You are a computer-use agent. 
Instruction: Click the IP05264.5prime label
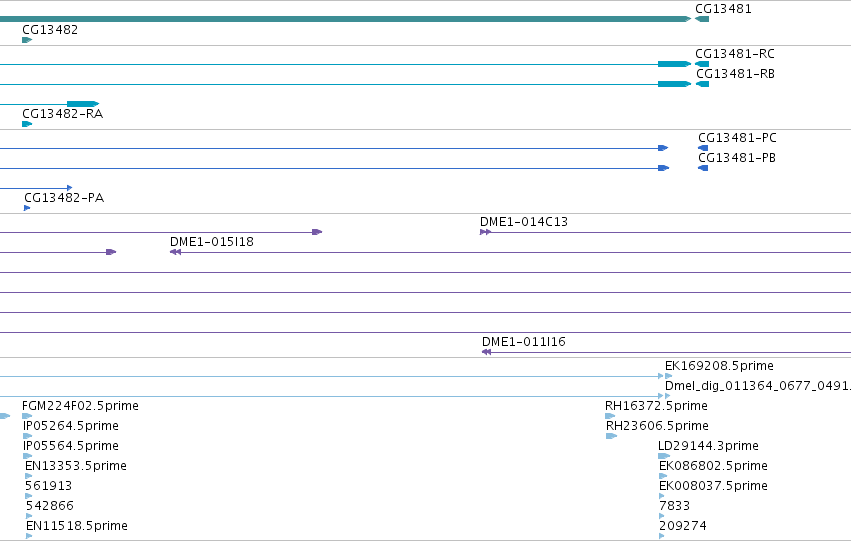71,426
